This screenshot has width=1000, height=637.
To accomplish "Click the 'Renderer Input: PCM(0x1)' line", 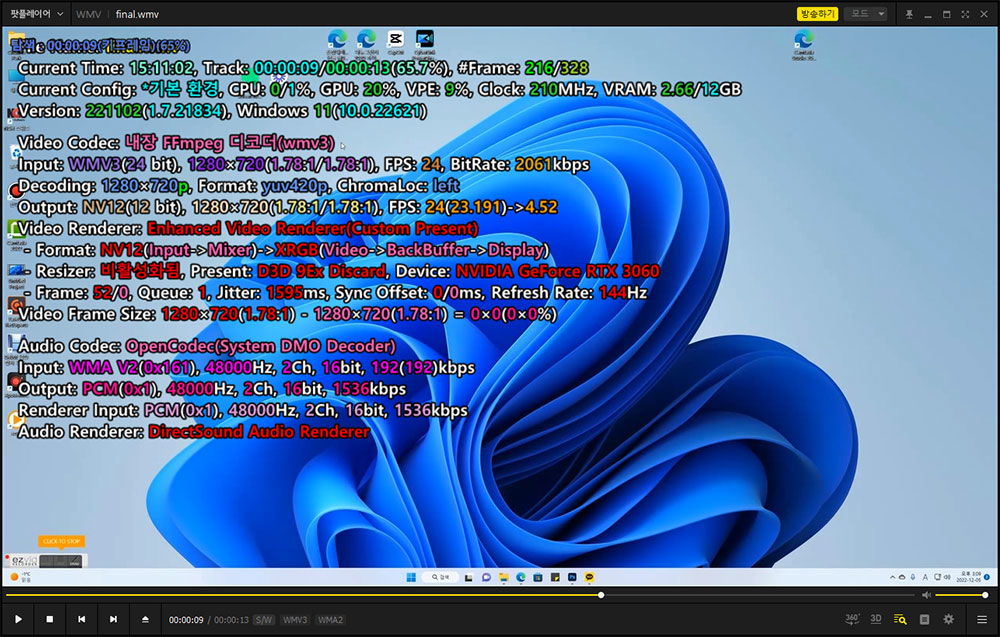I will tap(242, 411).
